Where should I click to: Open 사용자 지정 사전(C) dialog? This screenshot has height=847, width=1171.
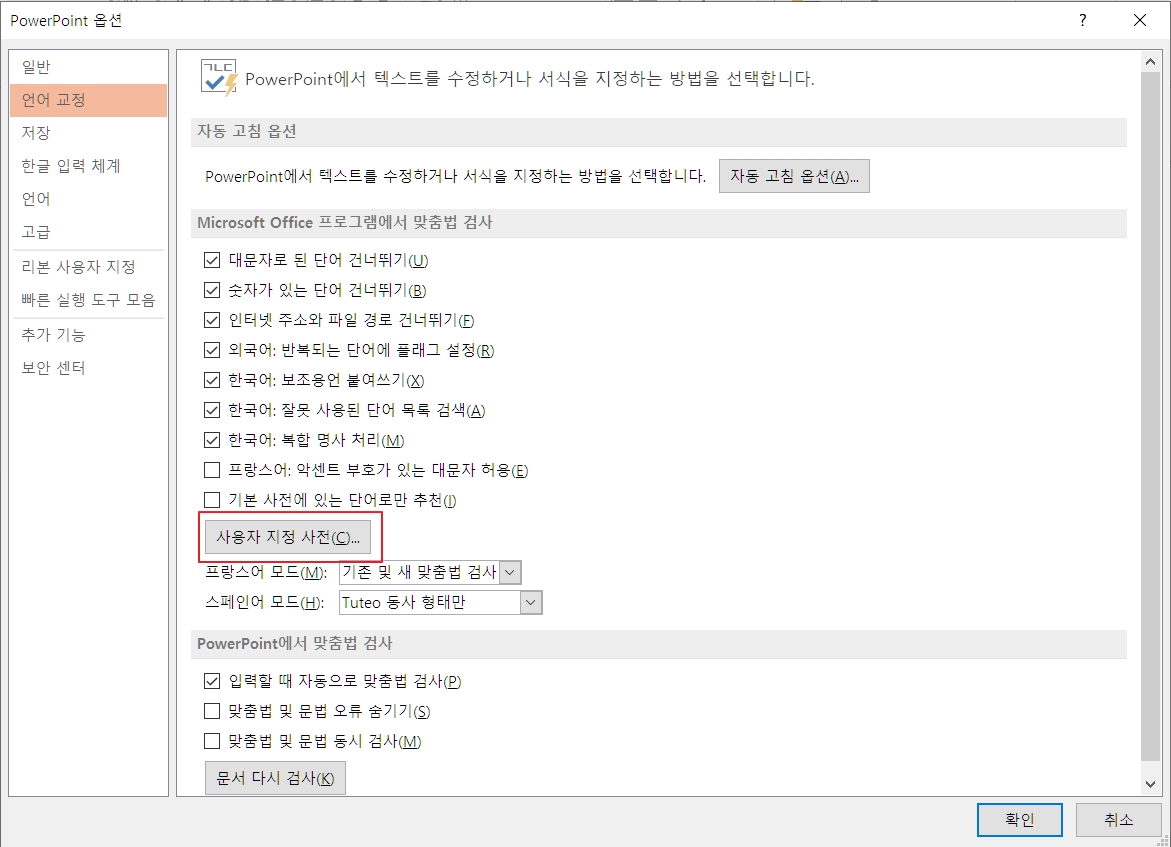tap(288, 537)
